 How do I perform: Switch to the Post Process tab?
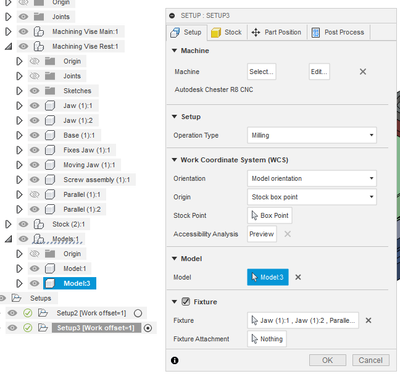pyautogui.click(x=338, y=32)
